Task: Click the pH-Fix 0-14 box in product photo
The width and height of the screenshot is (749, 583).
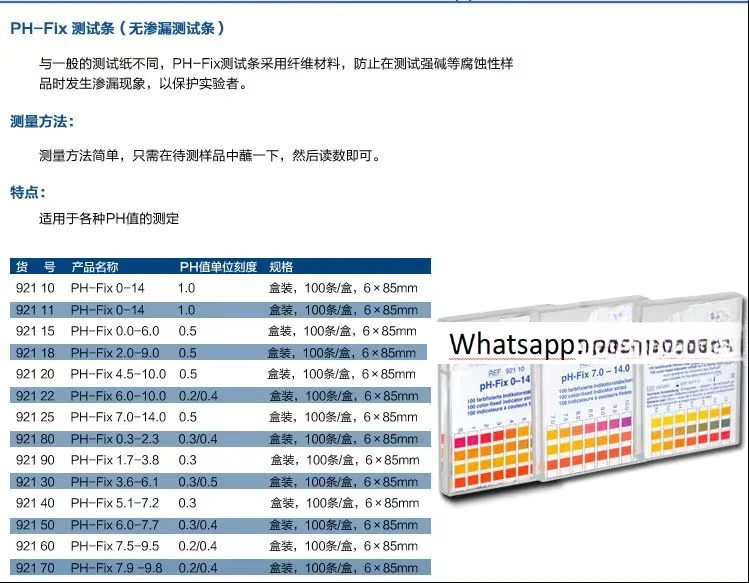Action: [x=487, y=406]
